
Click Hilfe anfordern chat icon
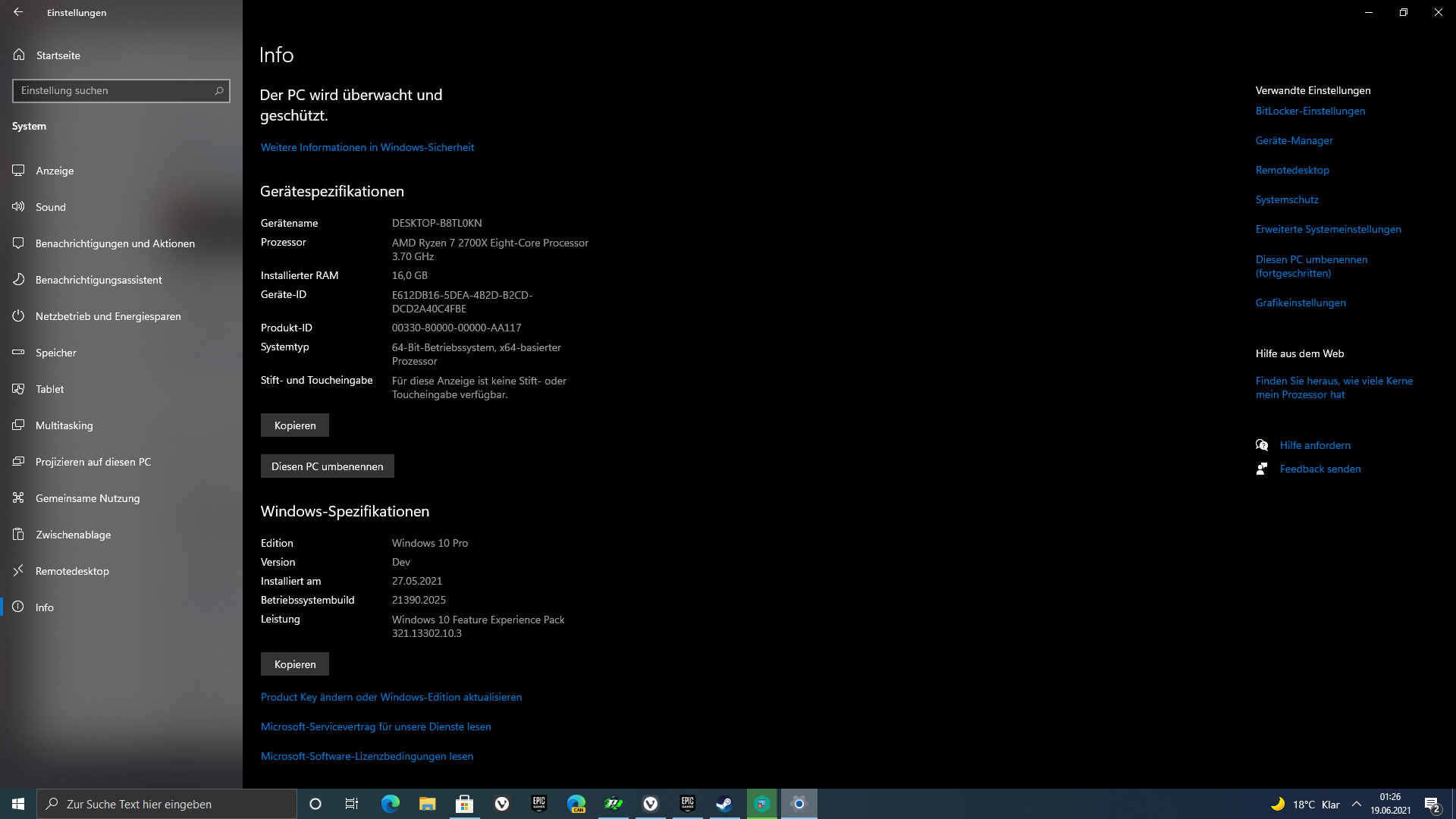1262,445
